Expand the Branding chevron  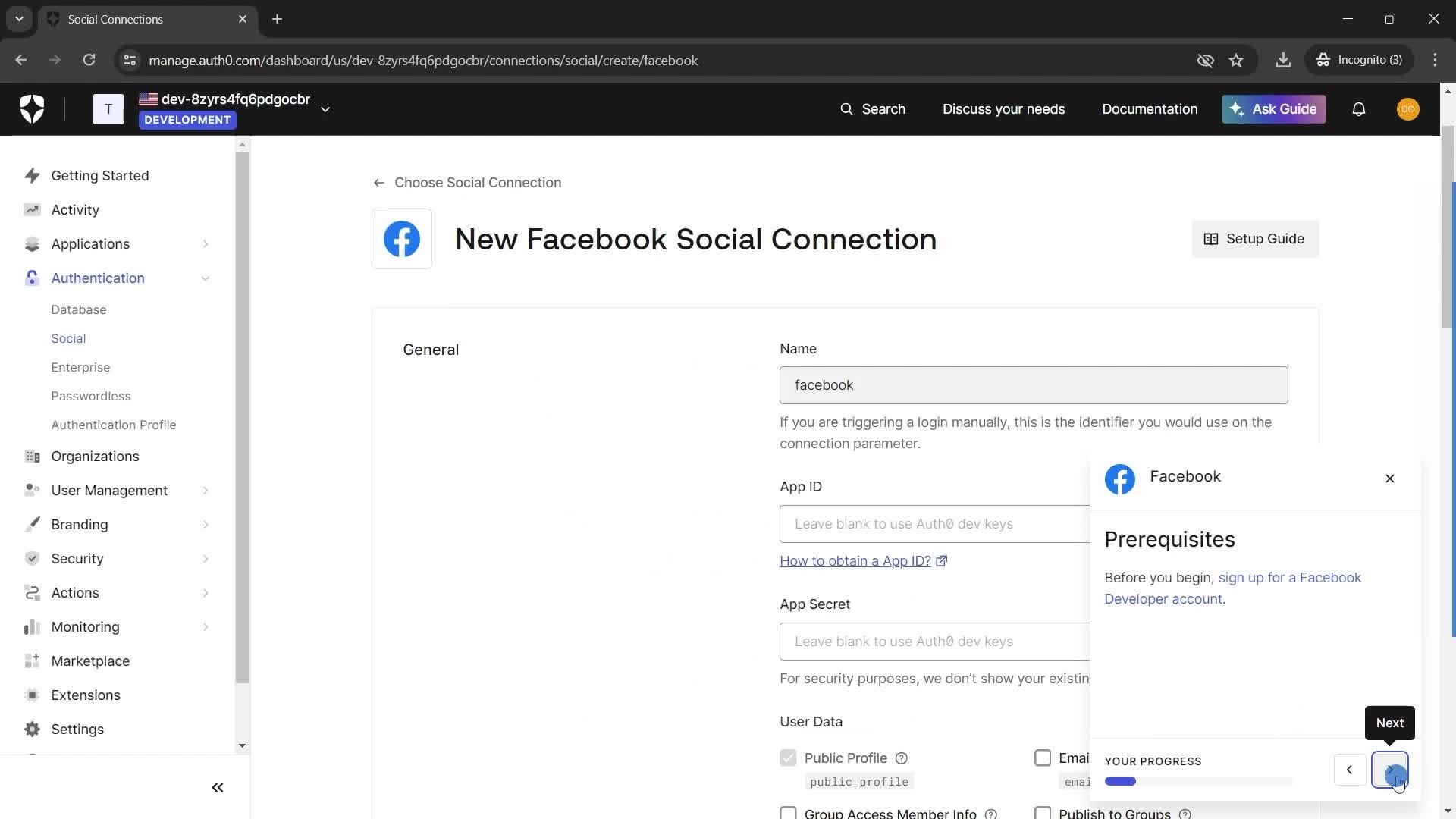206,525
